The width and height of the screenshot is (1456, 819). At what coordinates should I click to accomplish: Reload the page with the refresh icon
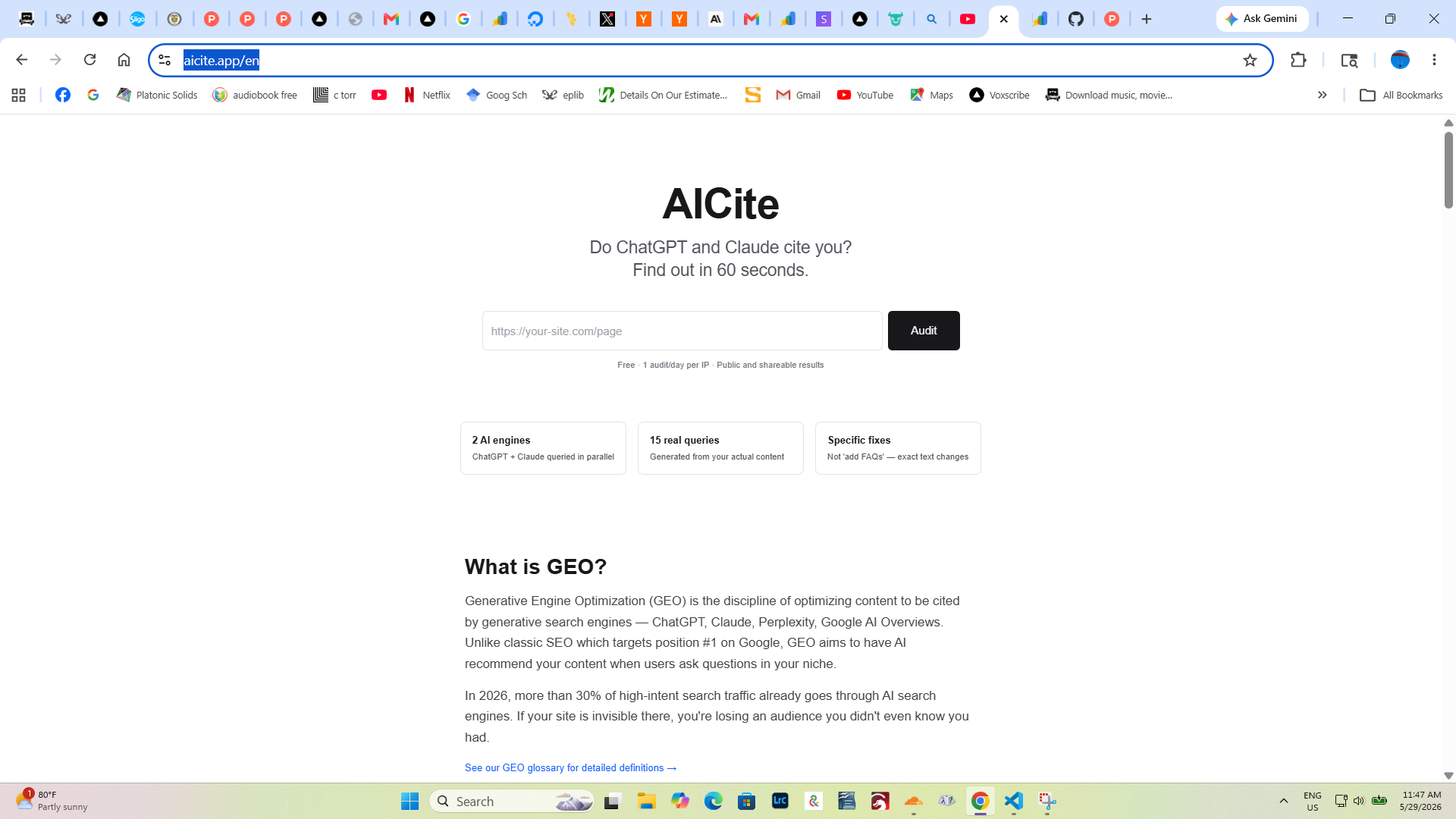click(x=89, y=60)
